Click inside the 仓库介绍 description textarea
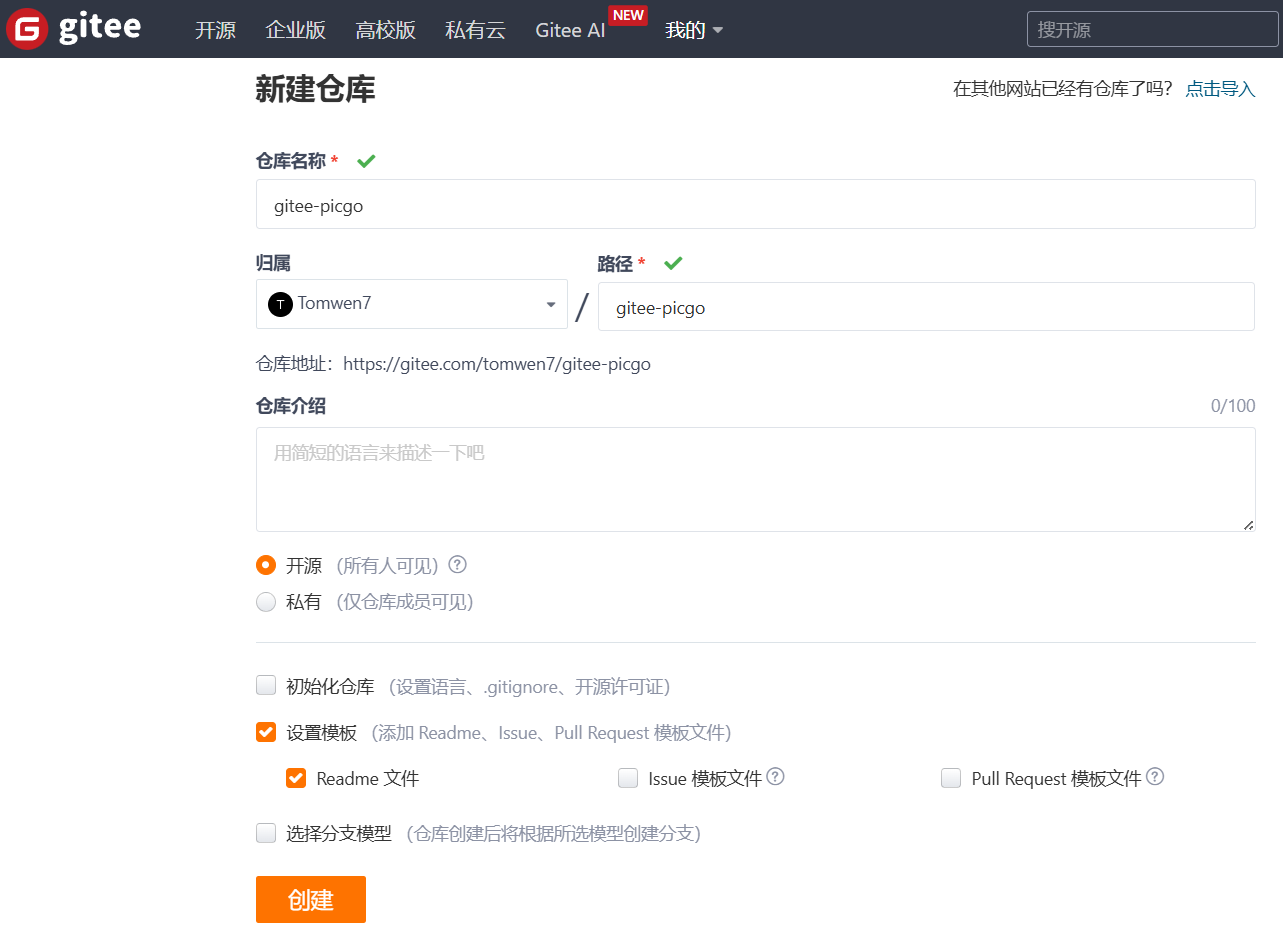The width and height of the screenshot is (1283, 929). click(x=755, y=478)
